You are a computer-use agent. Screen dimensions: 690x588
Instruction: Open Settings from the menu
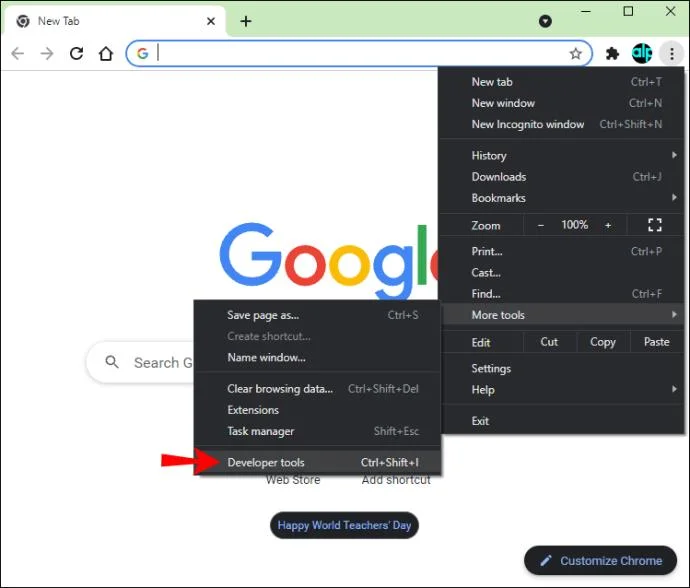562,368
